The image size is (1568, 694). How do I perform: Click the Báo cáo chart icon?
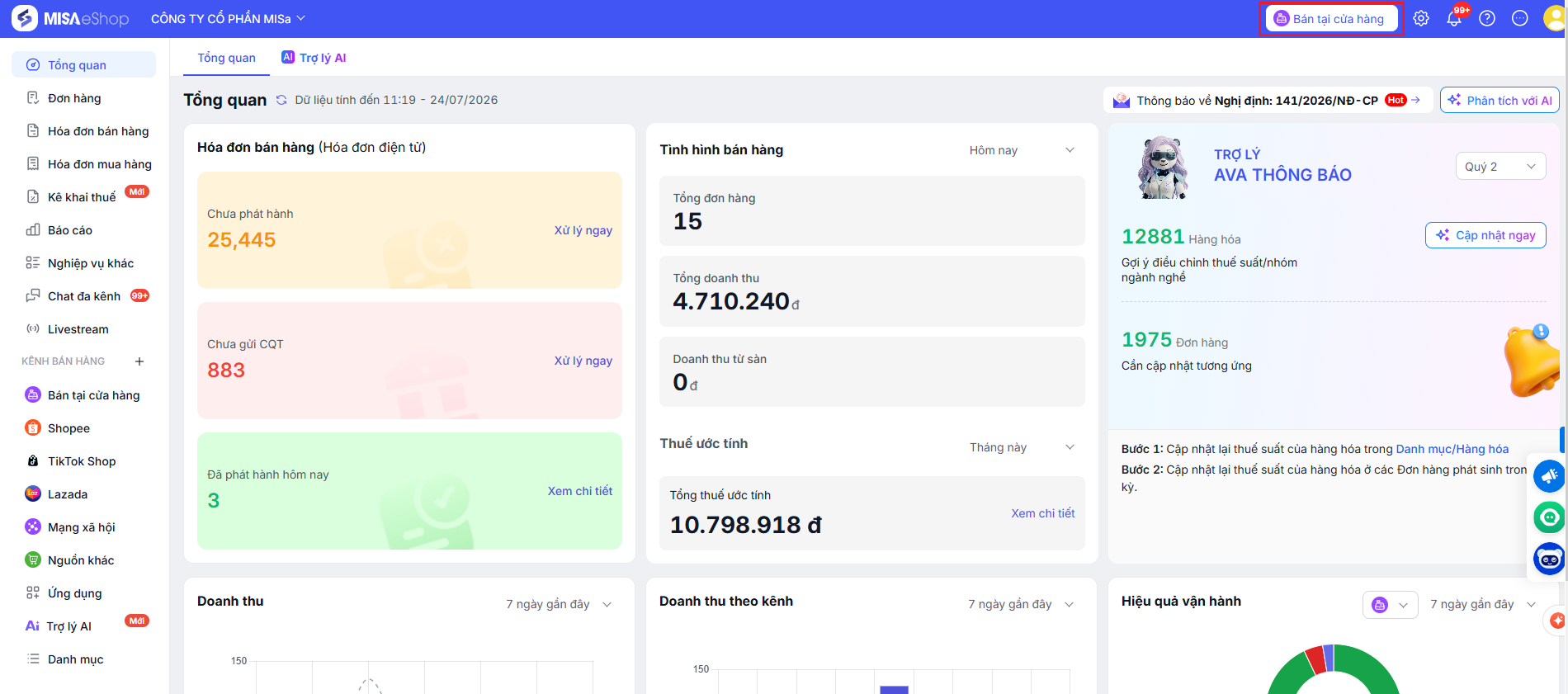click(33, 230)
